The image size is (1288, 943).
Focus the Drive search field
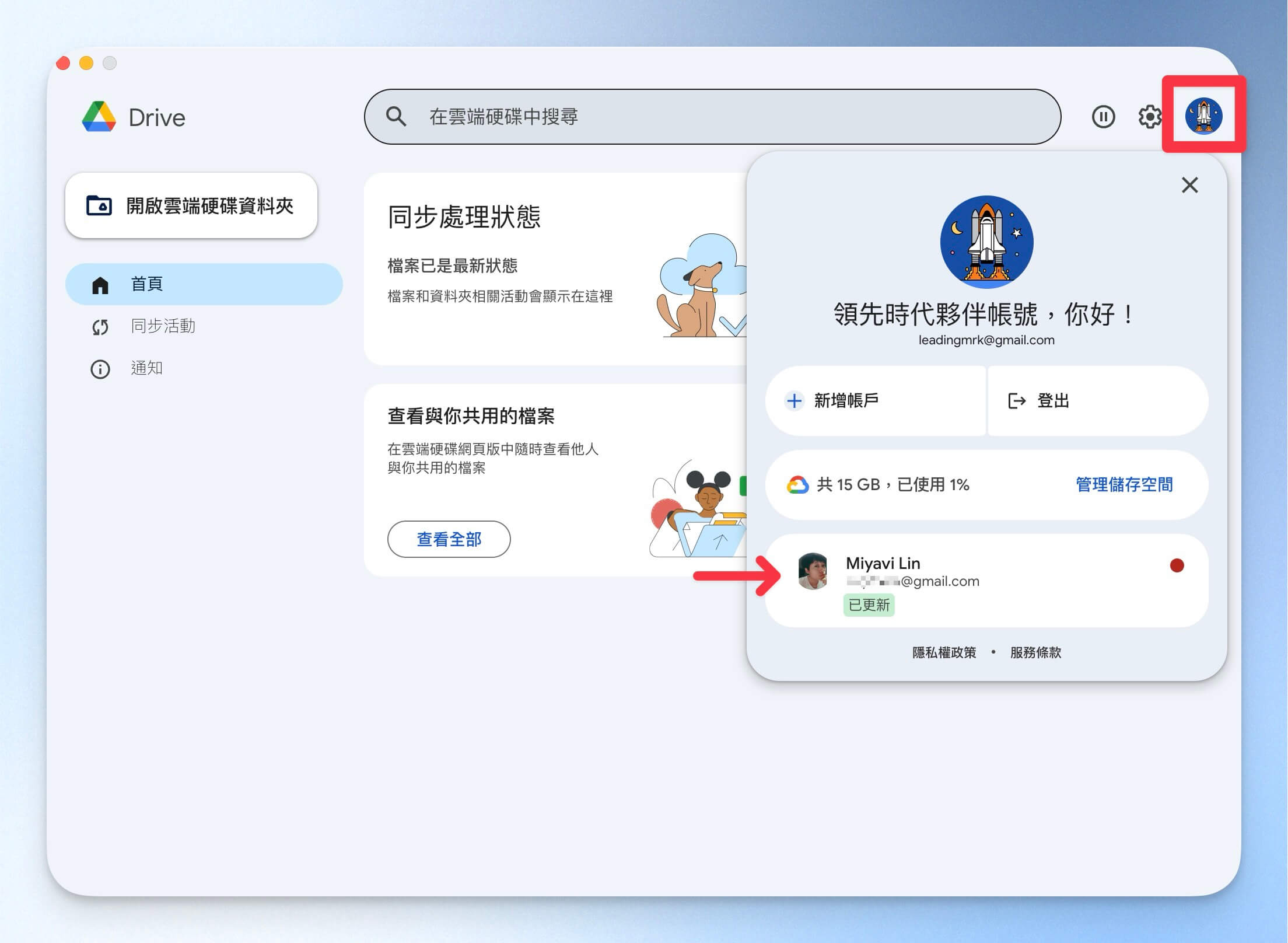[712, 117]
